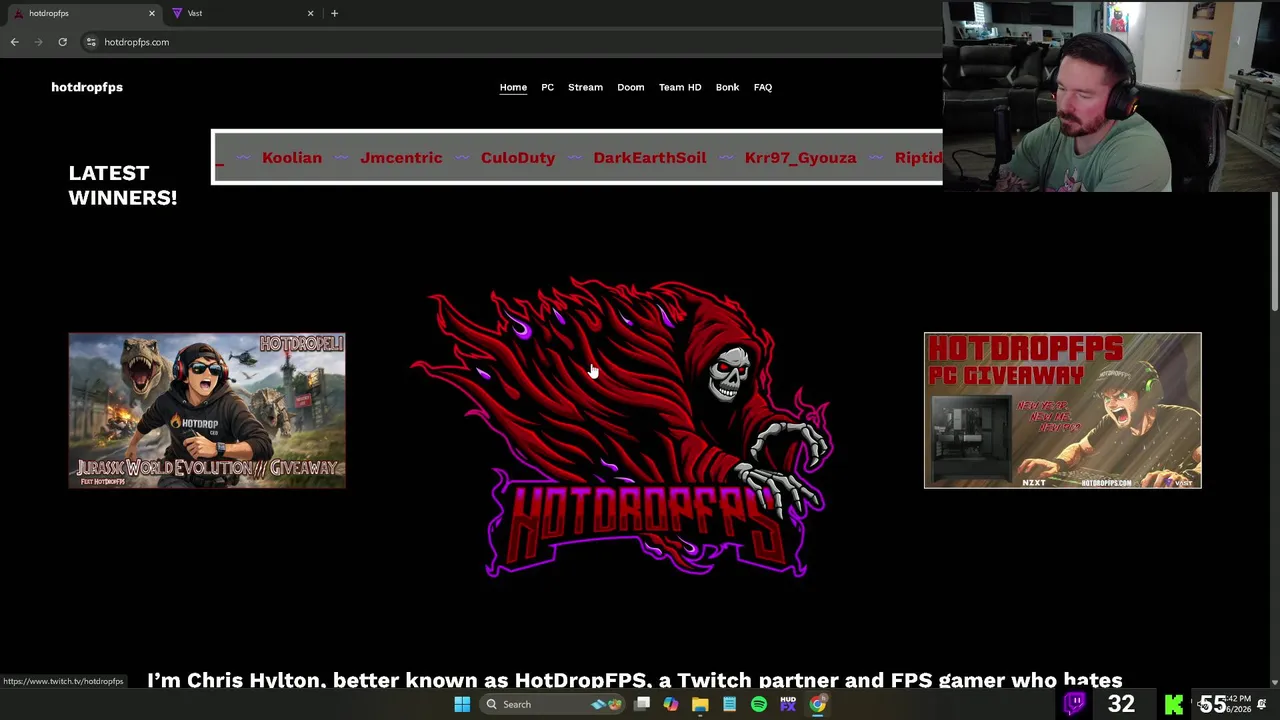Go to the Stream page

(585, 87)
